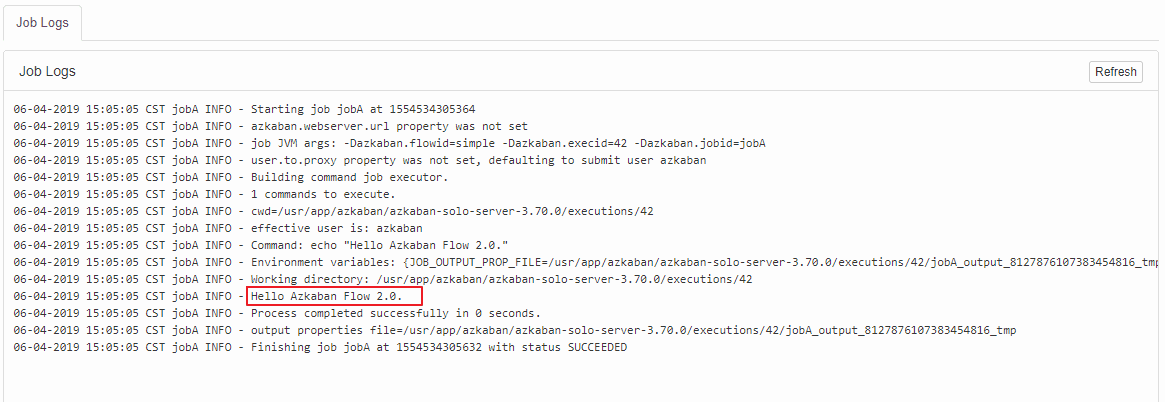The height and width of the screenshot is (402, 1165).
Task: Click the output properties file log line
Action: click(515, 331)
